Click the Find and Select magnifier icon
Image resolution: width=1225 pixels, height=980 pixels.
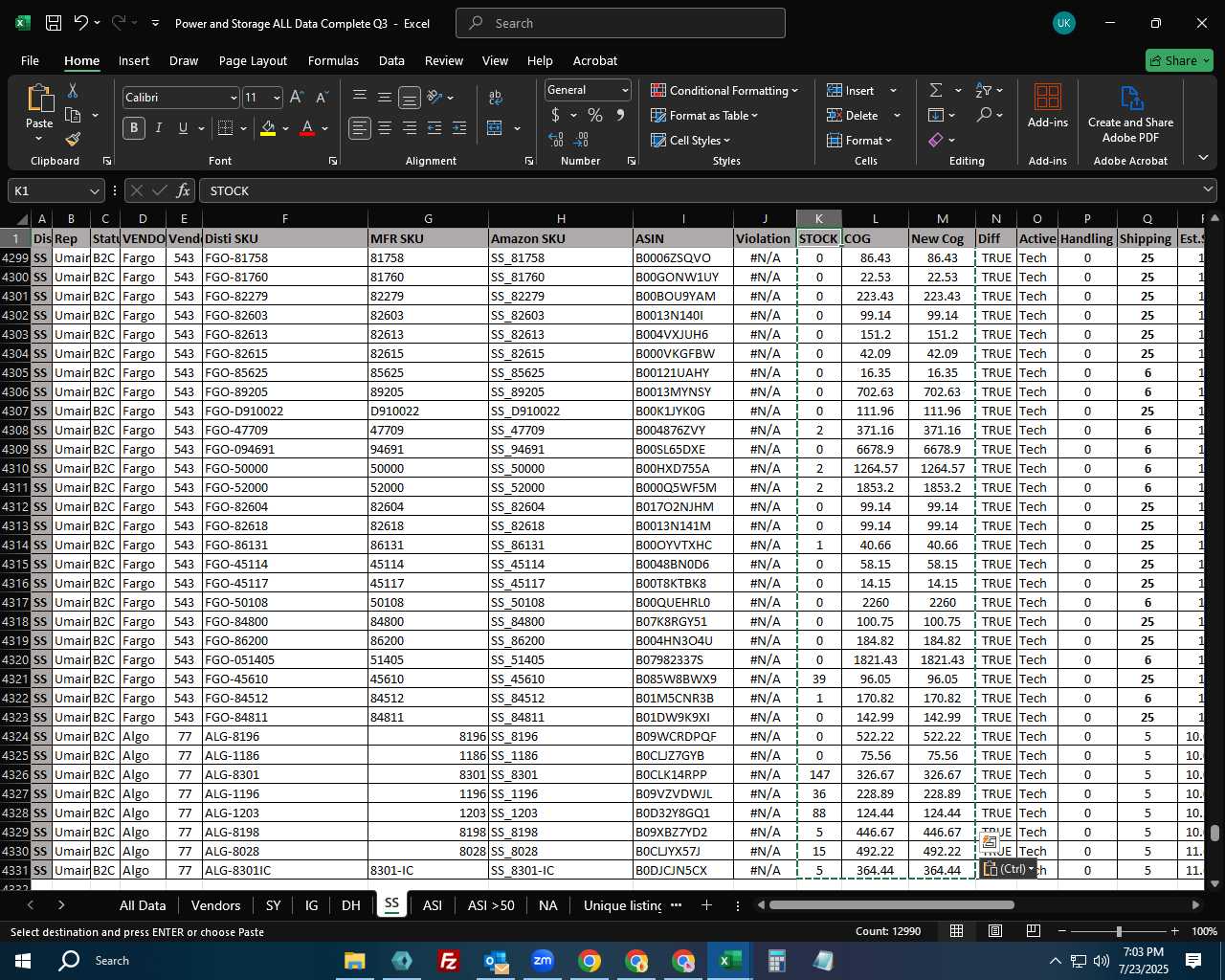(984, 115)
